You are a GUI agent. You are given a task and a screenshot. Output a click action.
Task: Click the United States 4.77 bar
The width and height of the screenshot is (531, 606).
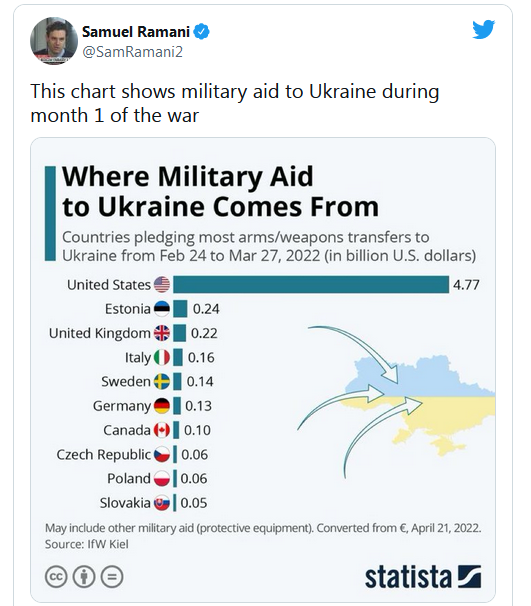pos(311,285)
